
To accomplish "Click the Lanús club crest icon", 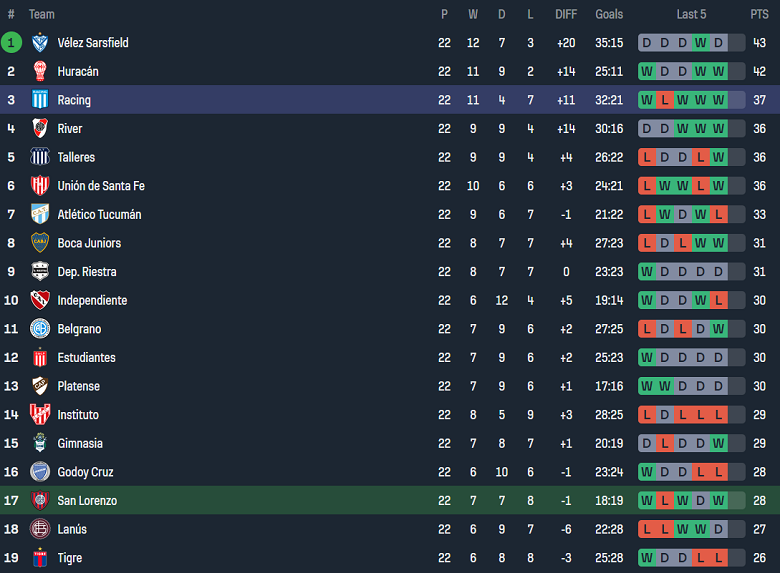I will [40, 529].
